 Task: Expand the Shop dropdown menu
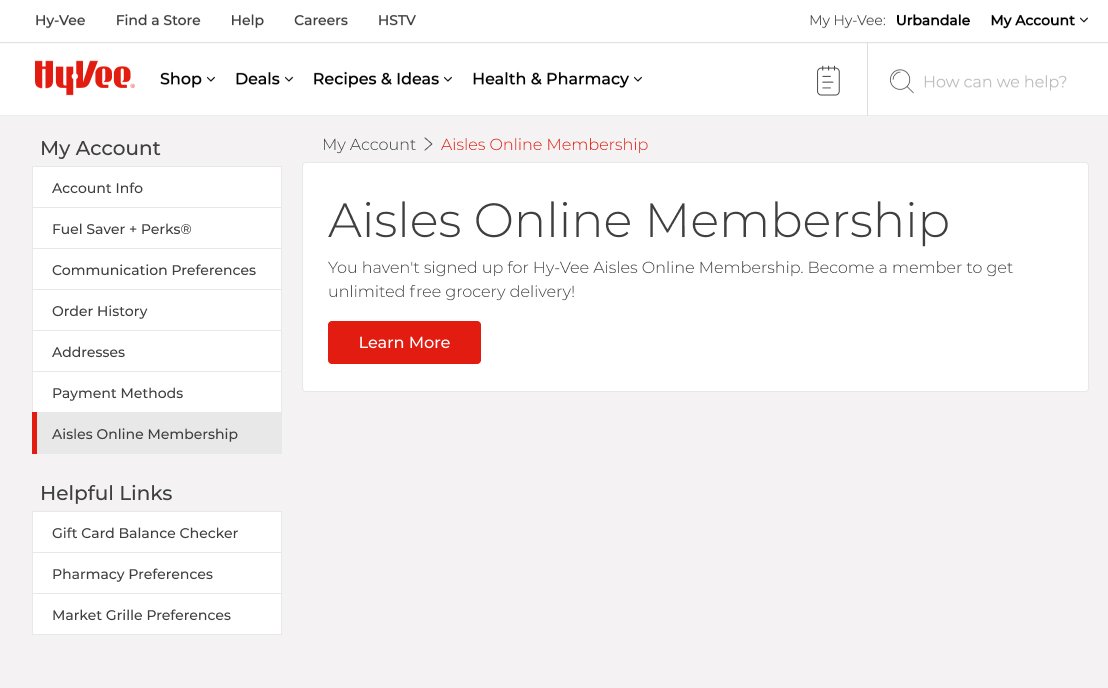[x=187, y=79]
